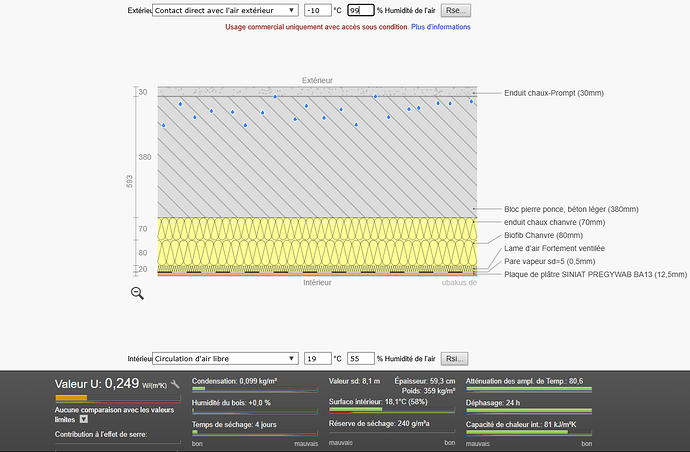Open the Extérieur contact type dropdown
The width and height of the screenshot is (690, 452).
[x=225, y=10]
